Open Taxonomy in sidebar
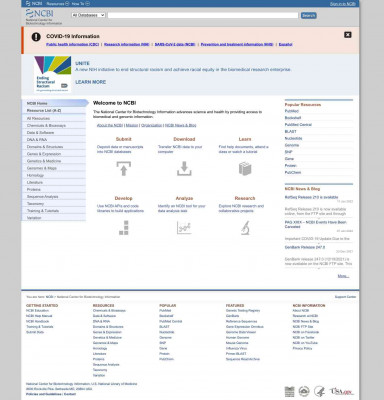 pos(54,204)
